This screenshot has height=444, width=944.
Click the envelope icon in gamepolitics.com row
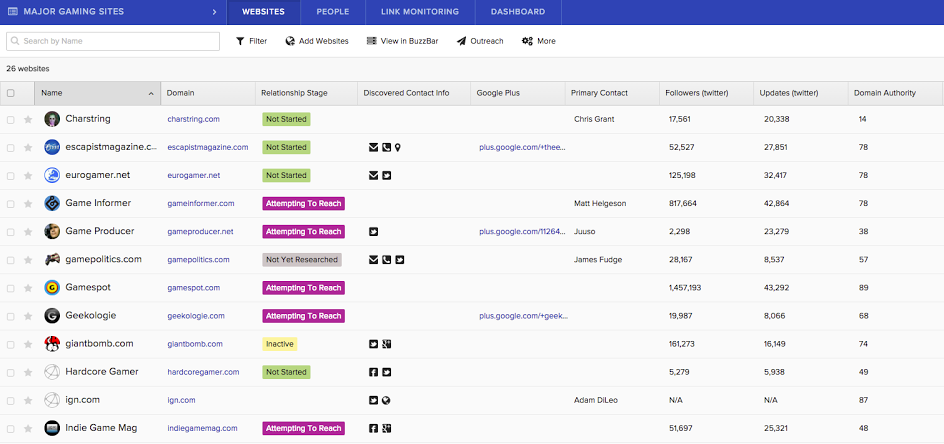(x=373, y=260)
